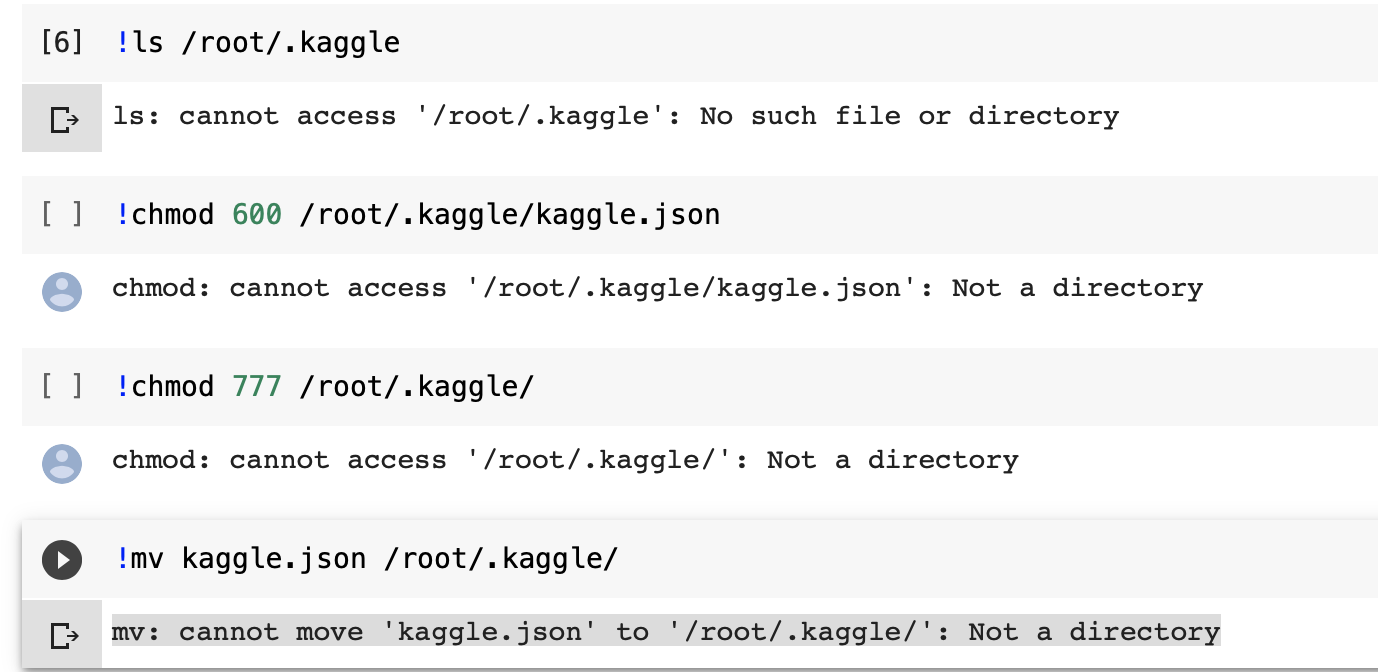
Task: Run the chmod 777 cell via empty brackets
Action: 62,387
